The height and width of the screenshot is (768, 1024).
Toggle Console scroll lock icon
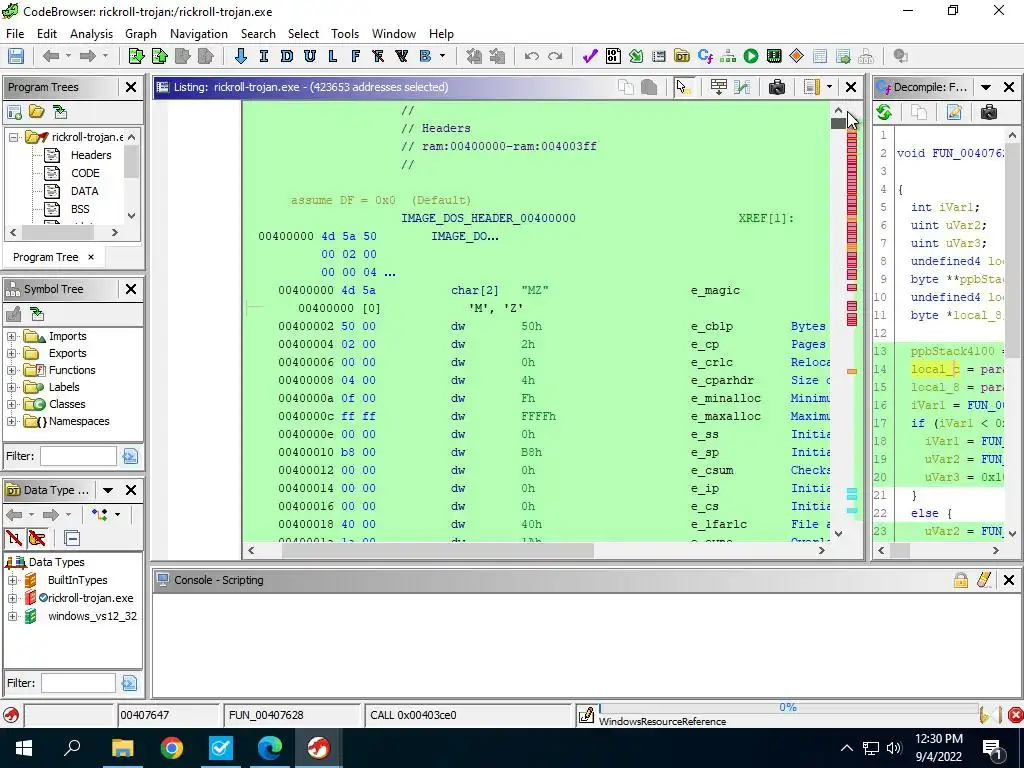960,580
